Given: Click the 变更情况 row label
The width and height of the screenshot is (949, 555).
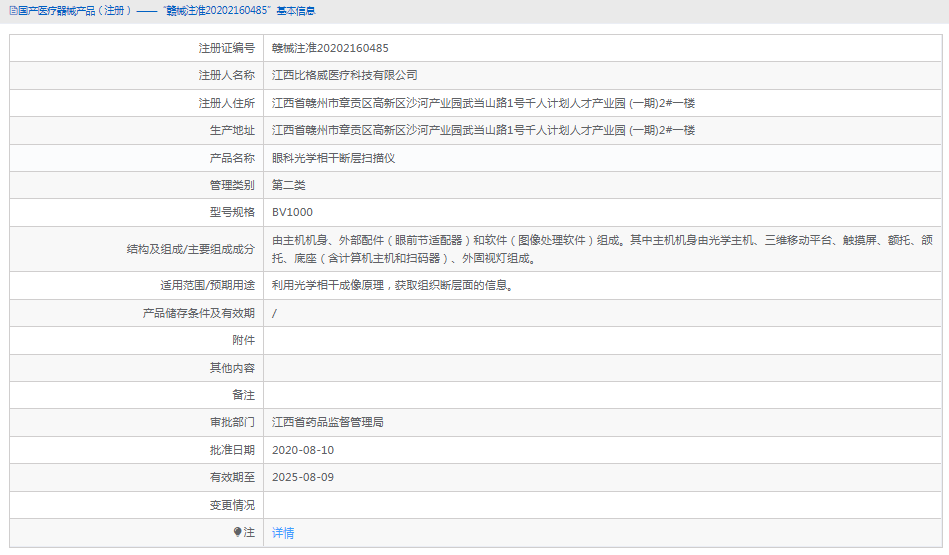Looking at the screenshot, I should pyautogui.click(x=232, y=505).
